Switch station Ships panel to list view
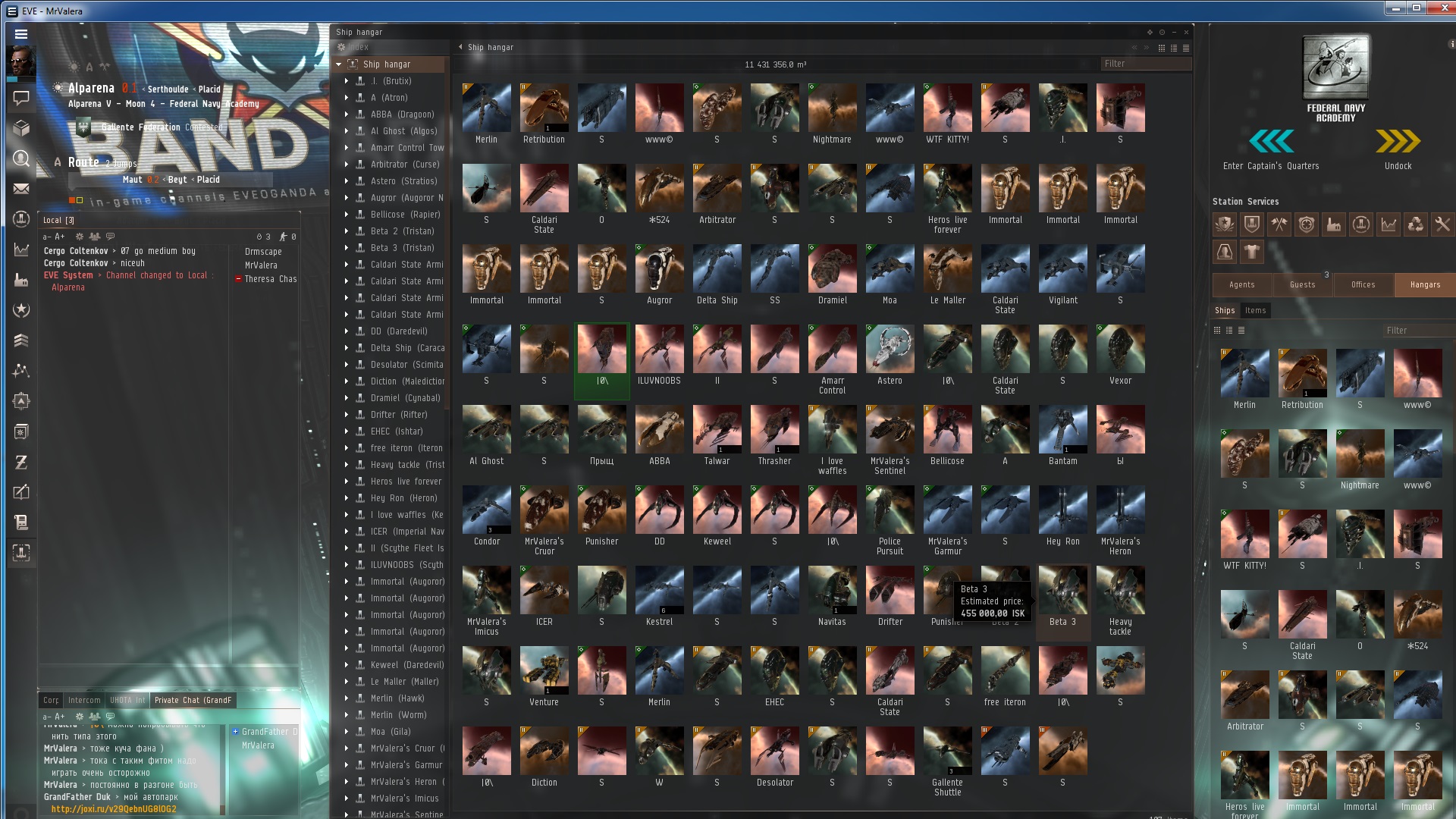The image size is (1456, 819). point(1241,331)
